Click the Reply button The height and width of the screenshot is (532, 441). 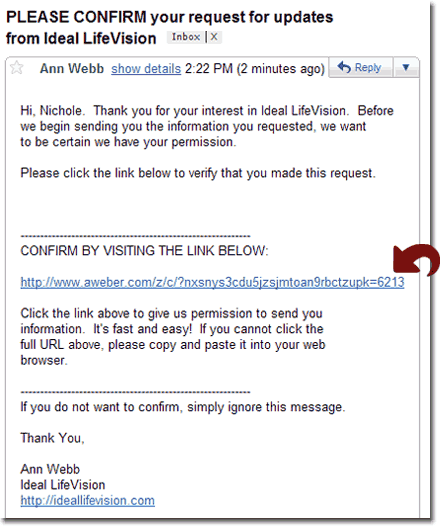pos(360,68)
